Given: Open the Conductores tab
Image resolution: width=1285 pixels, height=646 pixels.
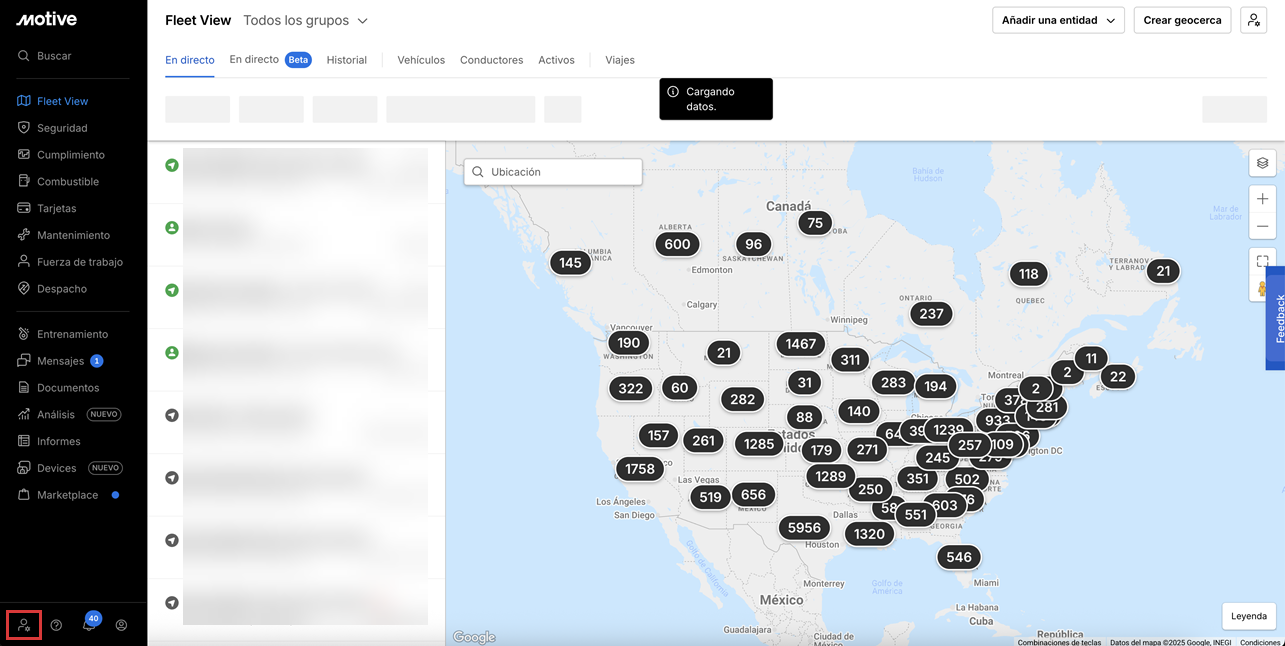Looking at the screenshot, I should [x=491, y=60].
